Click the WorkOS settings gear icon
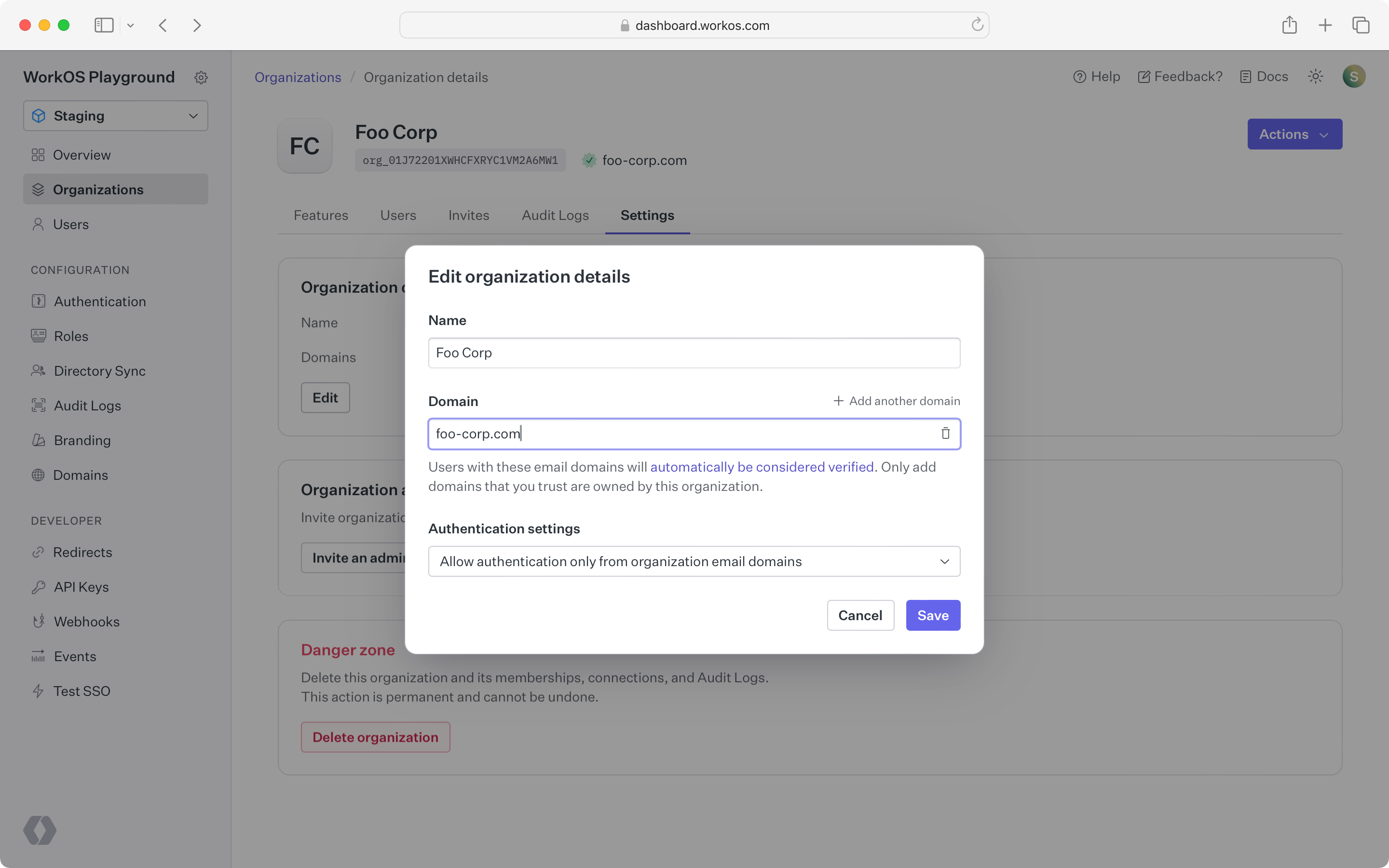This screenshot has width=1389, height=868. 200,77
